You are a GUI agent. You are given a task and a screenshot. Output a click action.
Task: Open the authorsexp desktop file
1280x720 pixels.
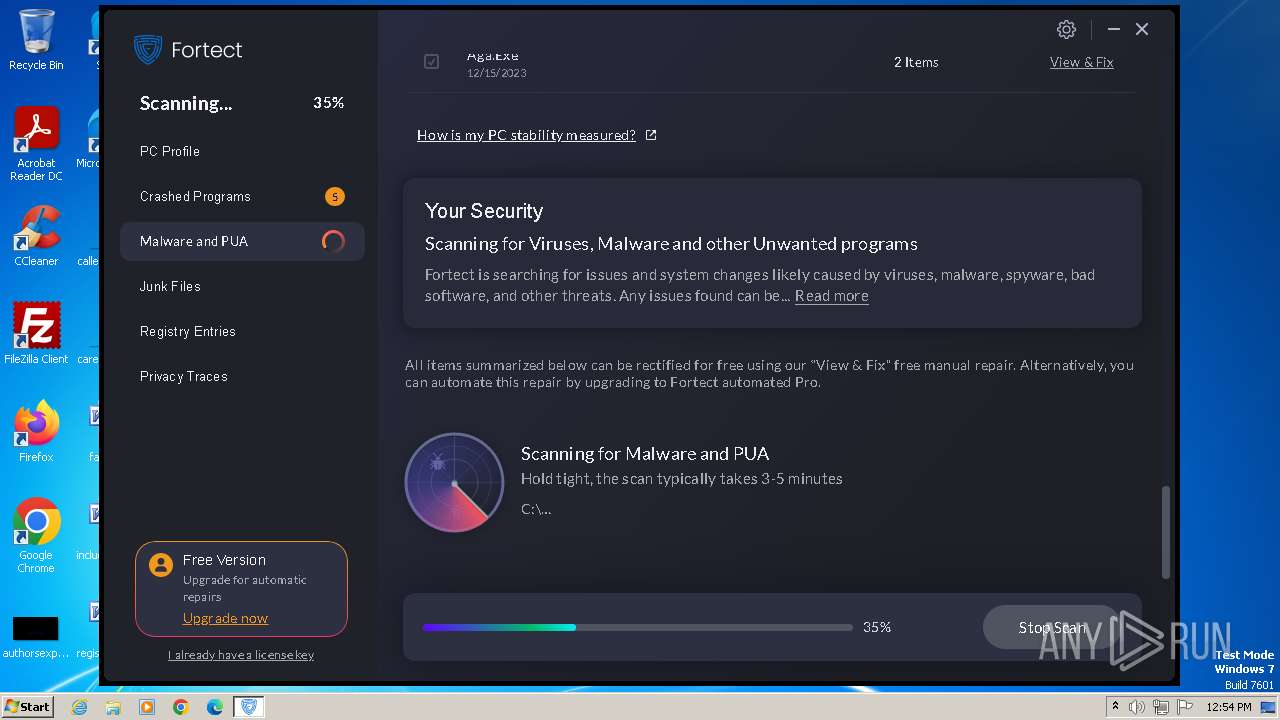point(36,637)
